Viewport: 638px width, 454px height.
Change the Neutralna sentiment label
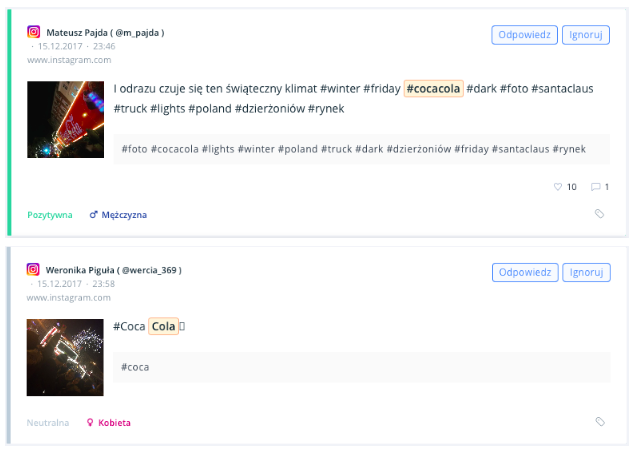click(48, 423)
